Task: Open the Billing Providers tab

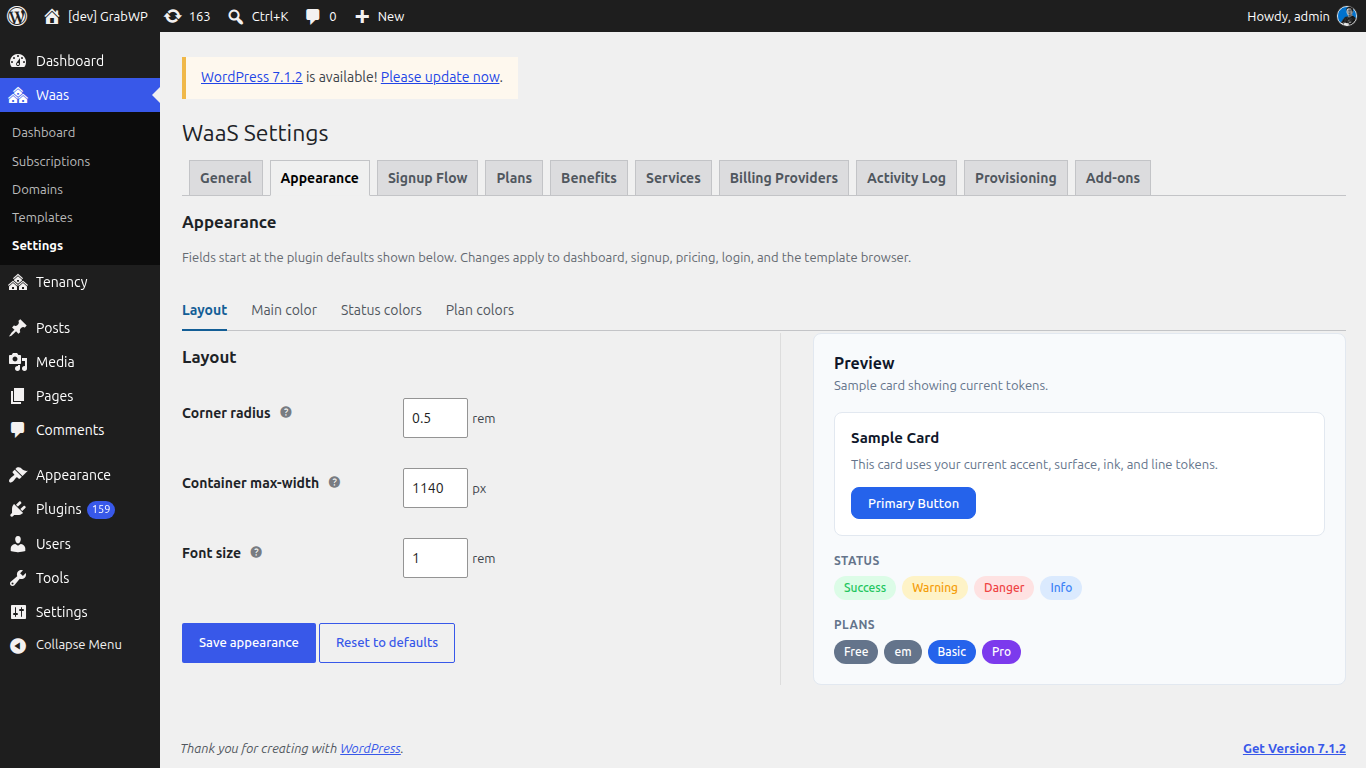Action: tap(784, 178)
